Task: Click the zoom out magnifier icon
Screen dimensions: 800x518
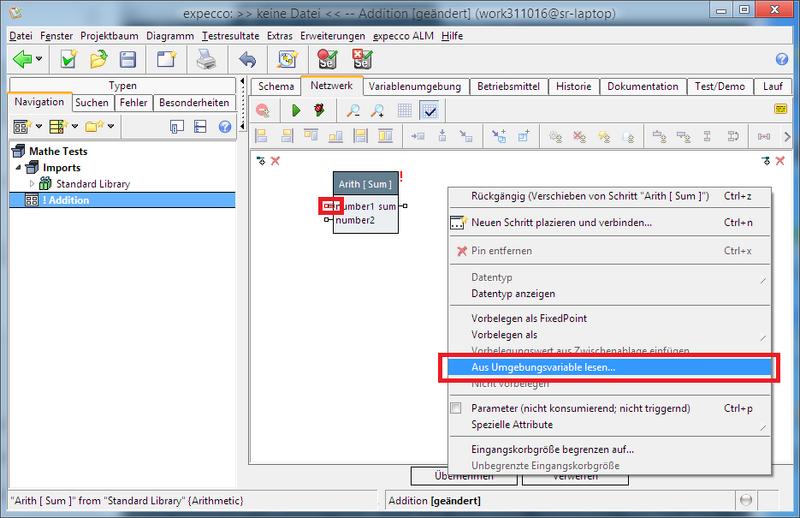Action: [x=353, y=110]
